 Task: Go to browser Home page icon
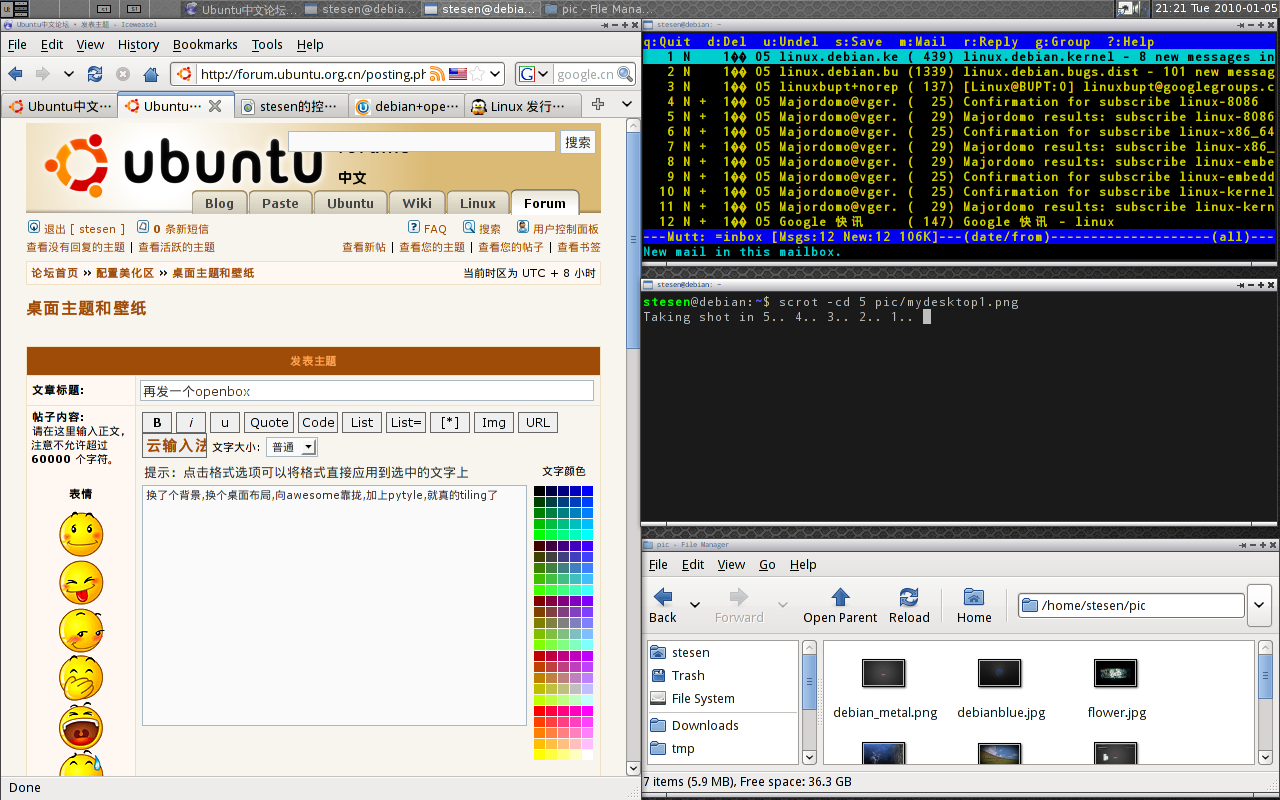coord(151,74)
